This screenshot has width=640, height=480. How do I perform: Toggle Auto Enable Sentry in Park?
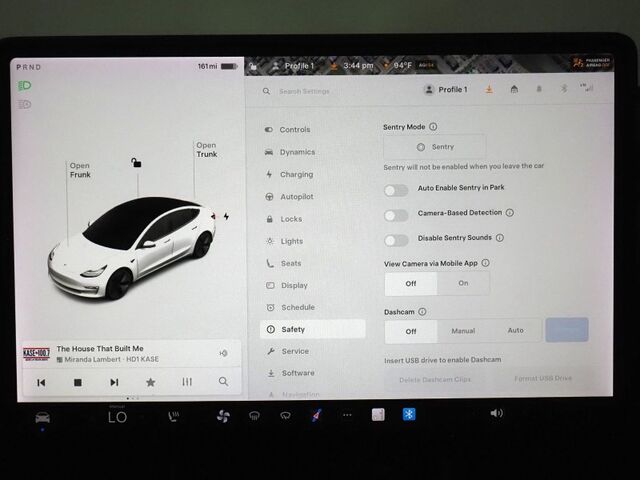[x=396, y=188]
